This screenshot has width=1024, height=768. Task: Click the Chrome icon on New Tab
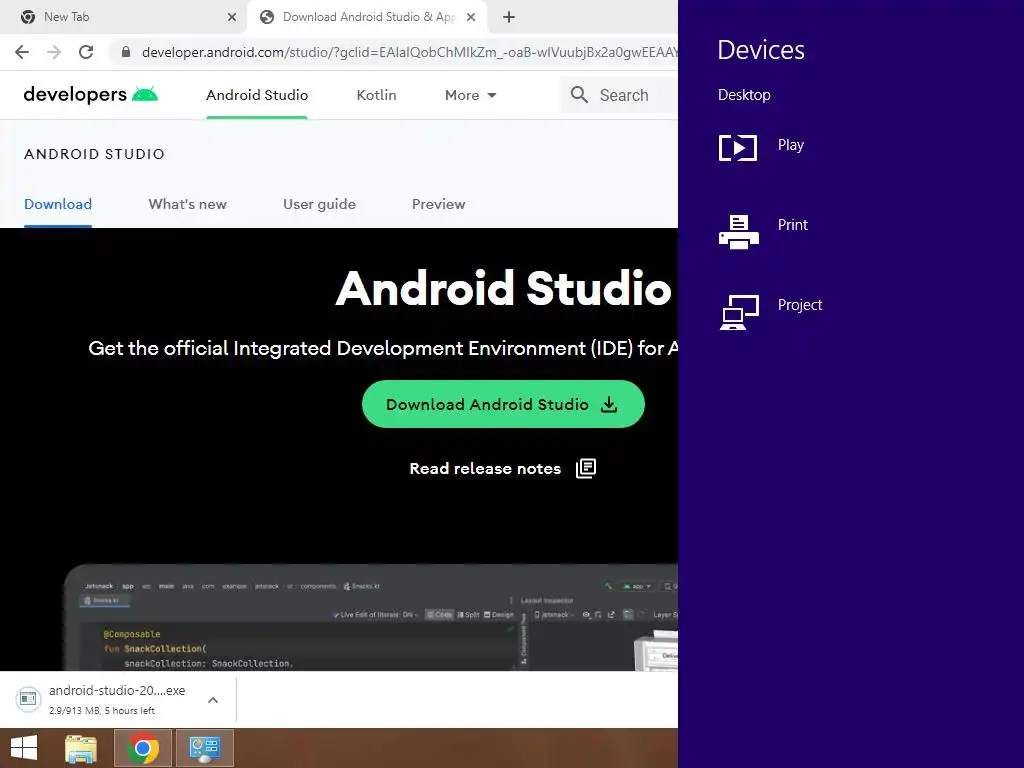pyautogui.click(x=27, y=17)
